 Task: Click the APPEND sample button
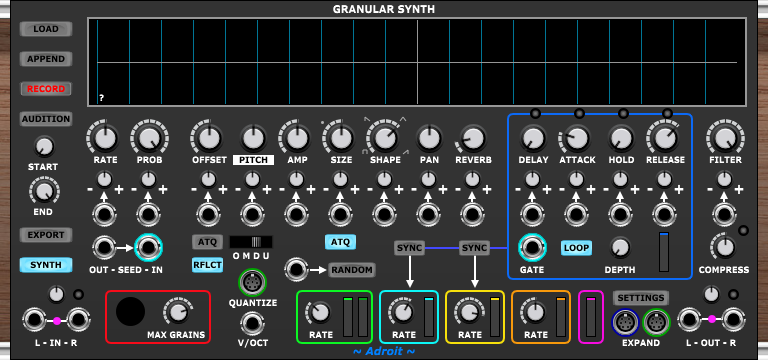coord(46,59)
